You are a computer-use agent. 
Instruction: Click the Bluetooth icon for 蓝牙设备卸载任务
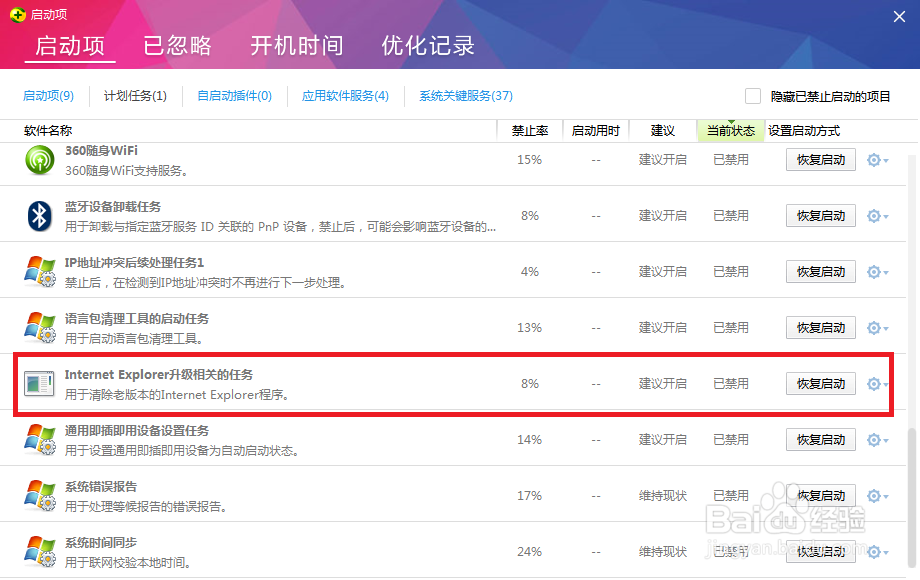(40, 216)
